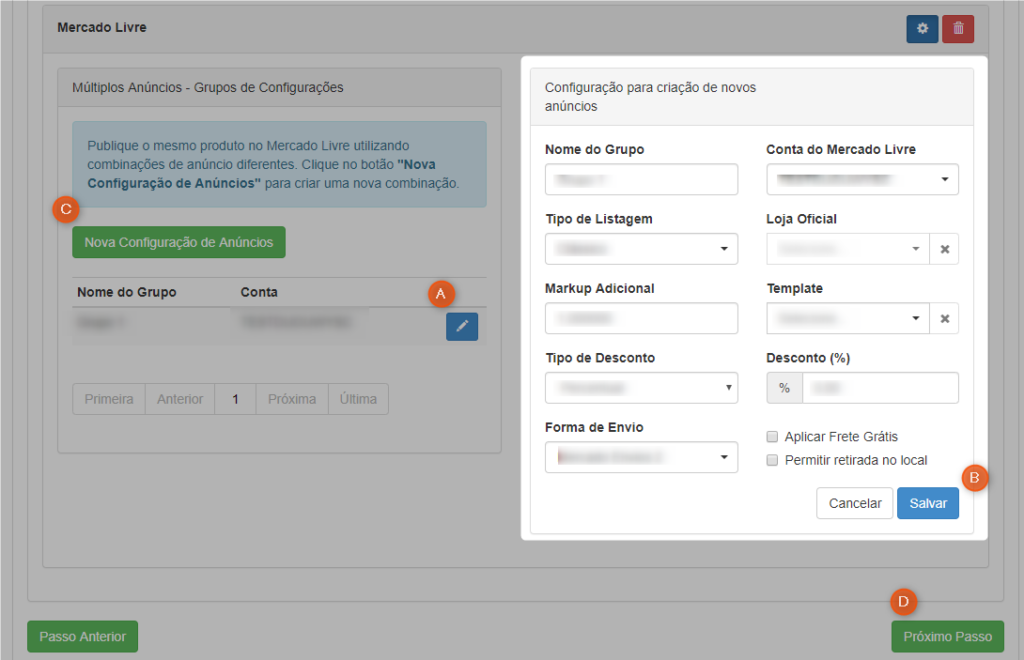Focus the Markup Adicional input field
The height and width of the screenshot is (660, 1024).
[x=641, y=319]
